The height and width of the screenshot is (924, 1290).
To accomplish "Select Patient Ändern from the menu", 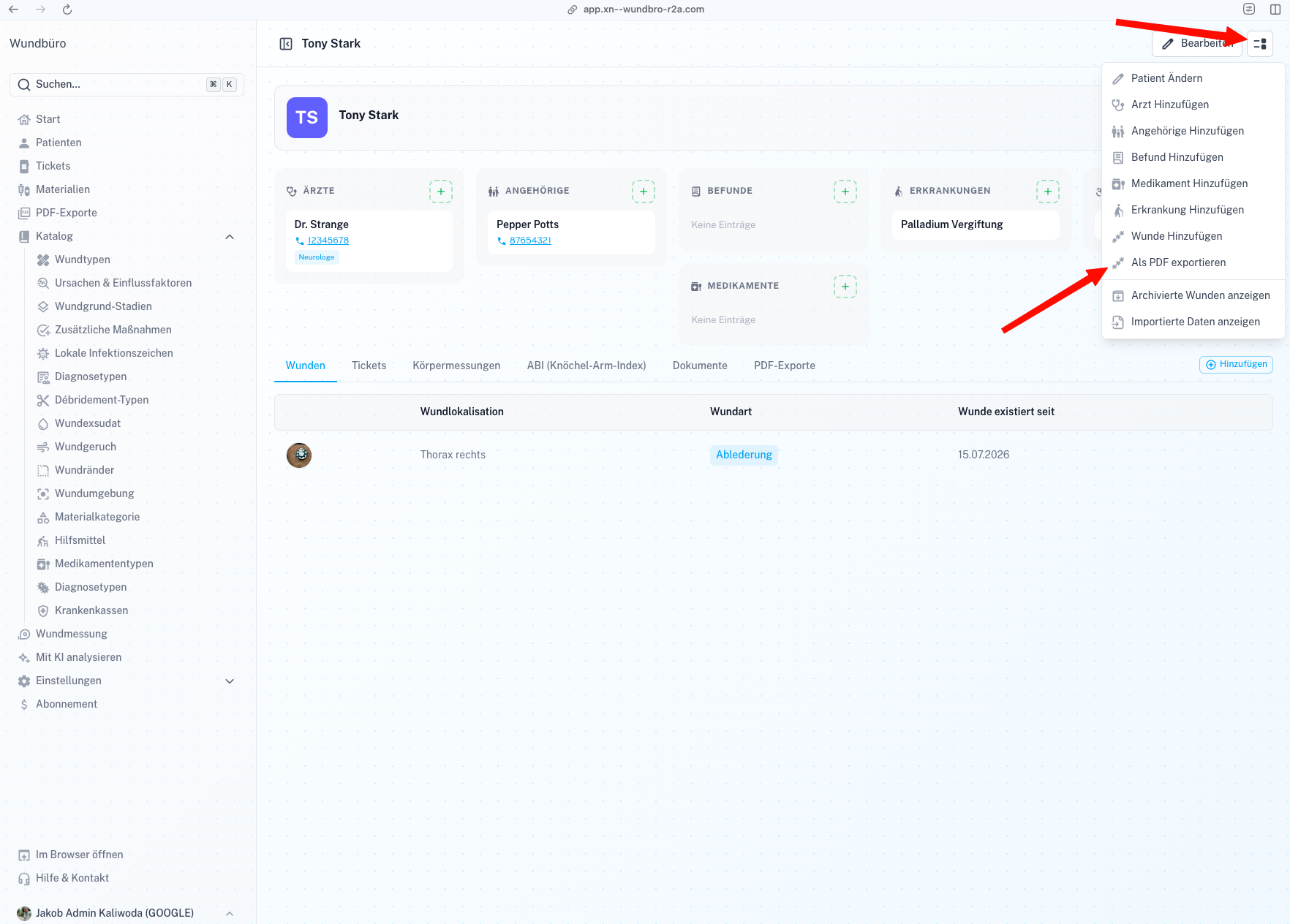I will click(x=1193, y=78).
